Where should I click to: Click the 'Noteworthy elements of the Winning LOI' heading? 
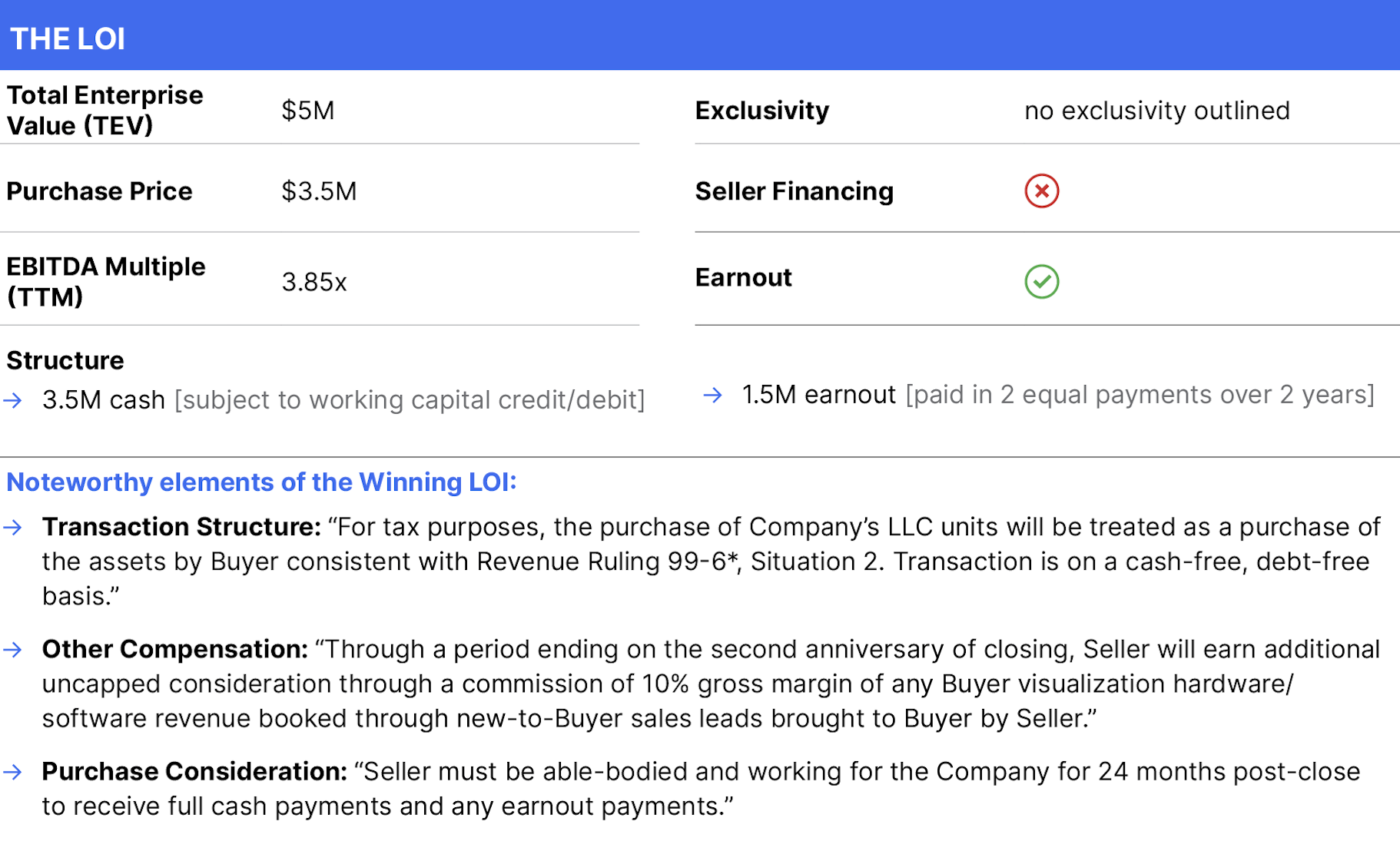261,482
